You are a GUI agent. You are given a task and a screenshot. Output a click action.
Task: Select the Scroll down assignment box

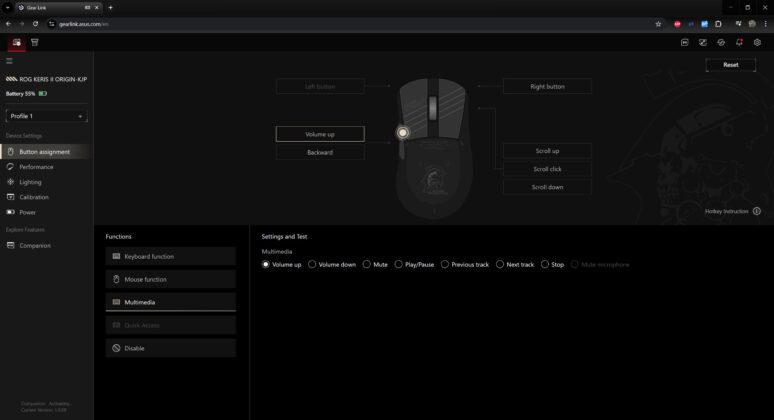tap(547, 187)
